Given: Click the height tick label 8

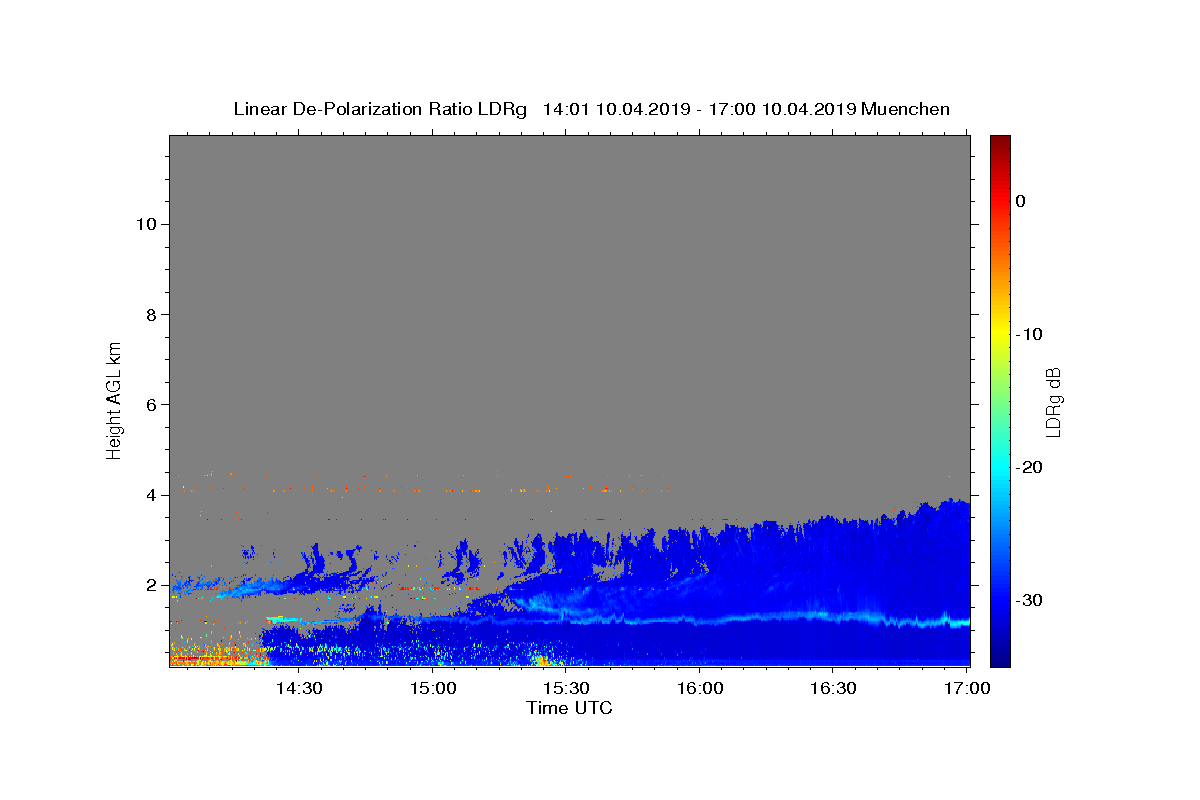Looking at the screenshot, I should click(x=152, y=314).
